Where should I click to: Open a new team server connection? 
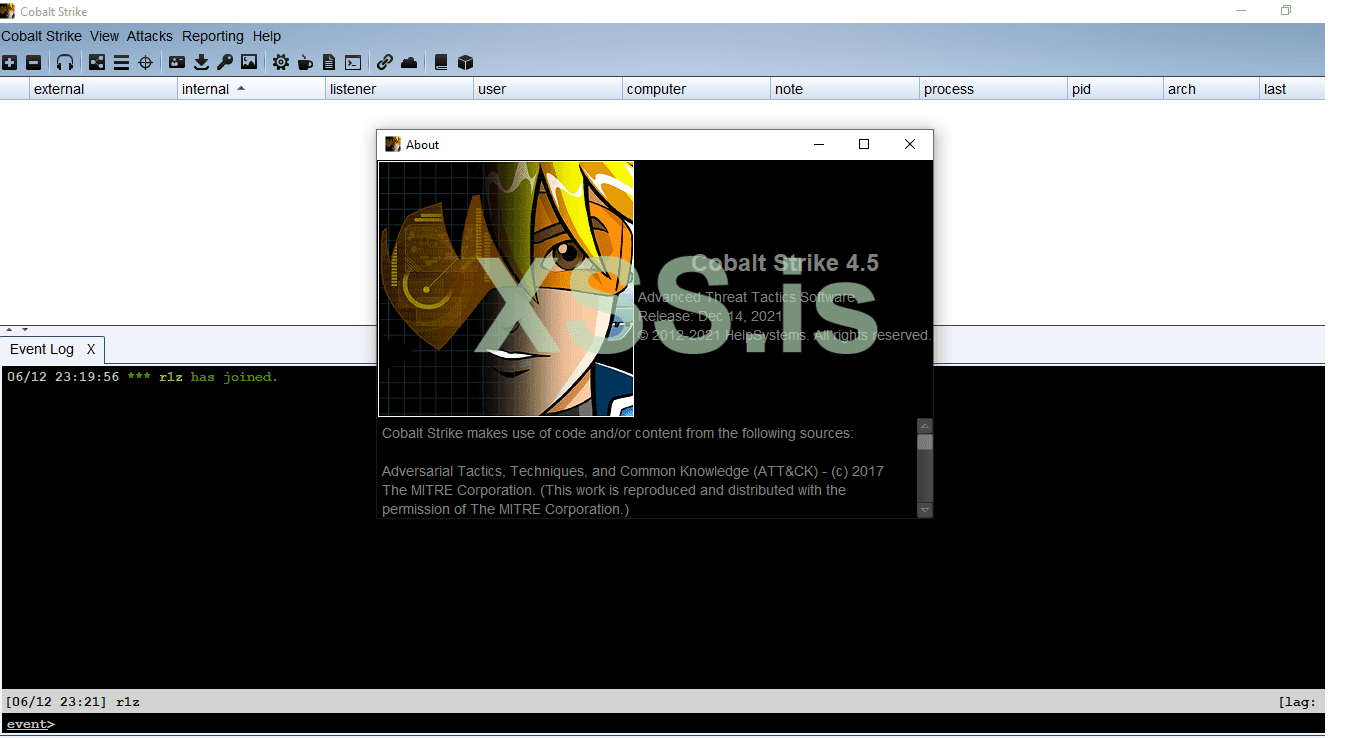[9, 62]
